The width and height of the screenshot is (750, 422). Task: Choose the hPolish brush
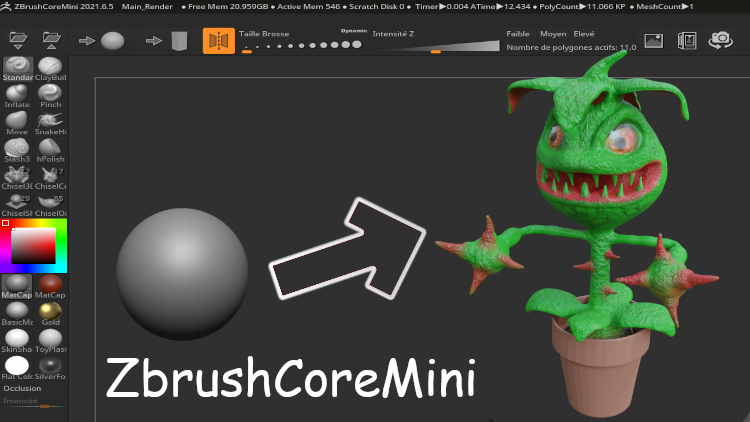tap(50, 148)
